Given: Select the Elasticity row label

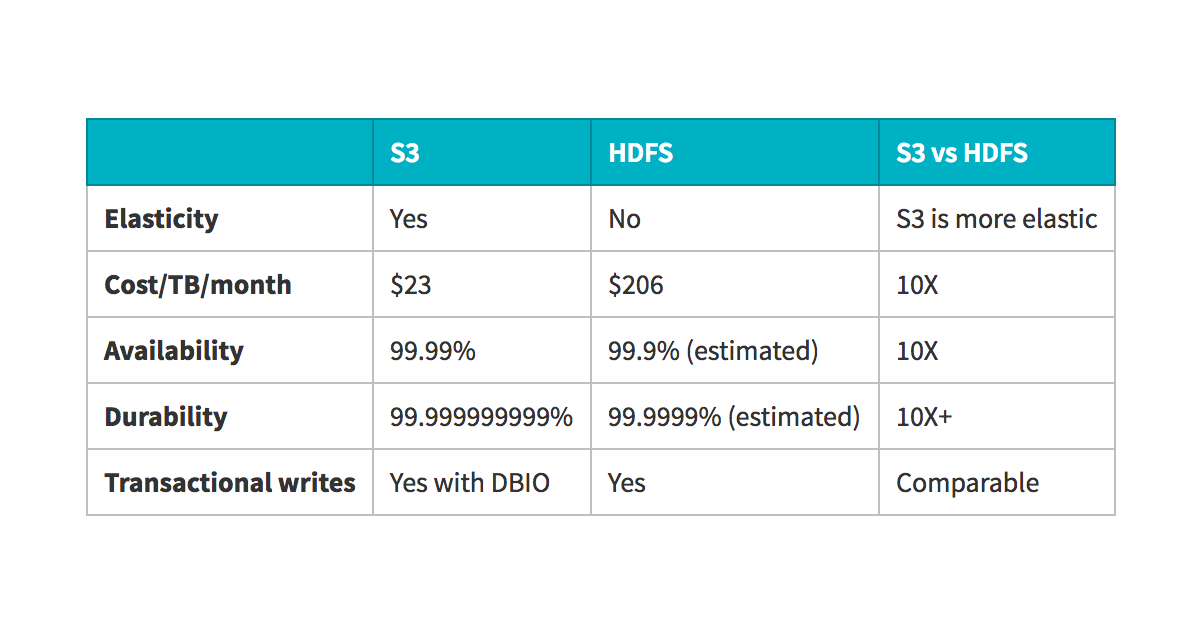Looking at the screenshot, I should pos(161,219).
